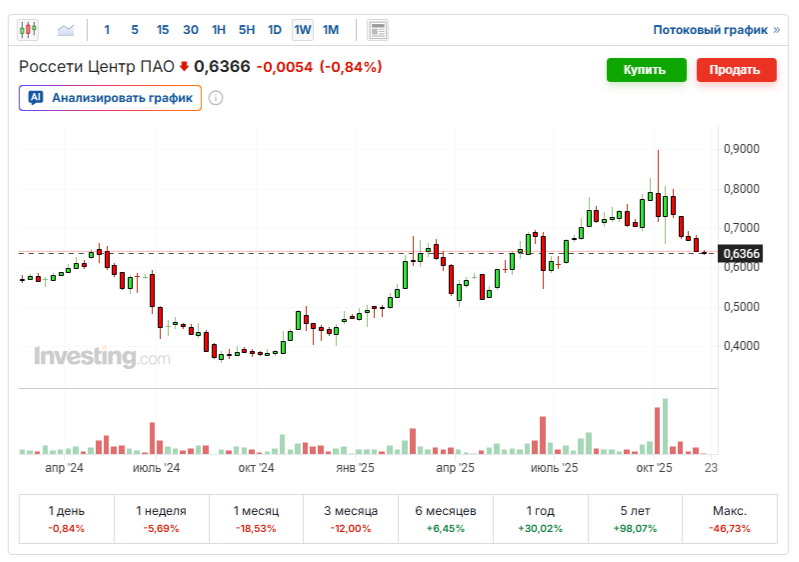Click the current price 0,6366 in header
Image resolution: width=799 pixels, height=562 pixels.
(222, 67)
